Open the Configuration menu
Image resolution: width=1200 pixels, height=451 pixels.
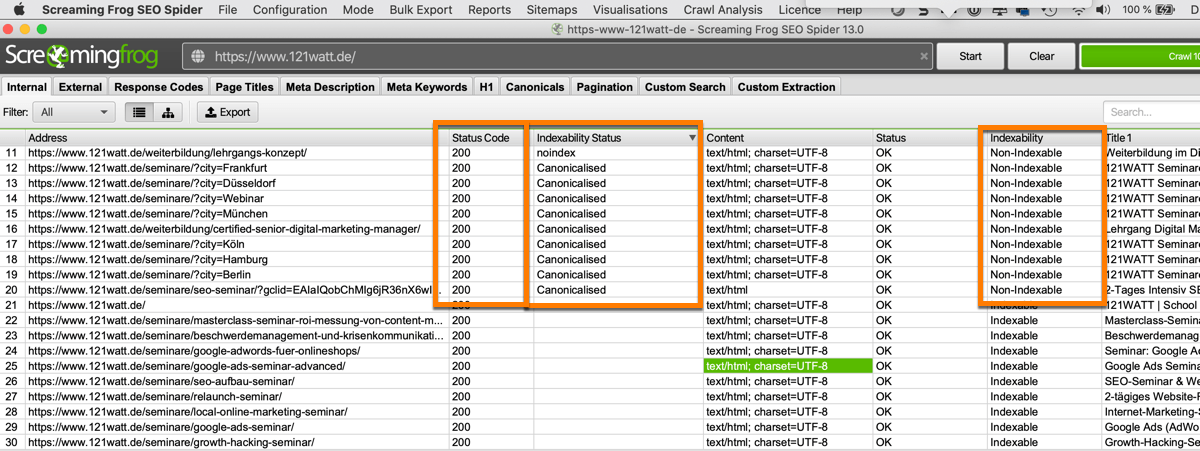coord(290,10)
